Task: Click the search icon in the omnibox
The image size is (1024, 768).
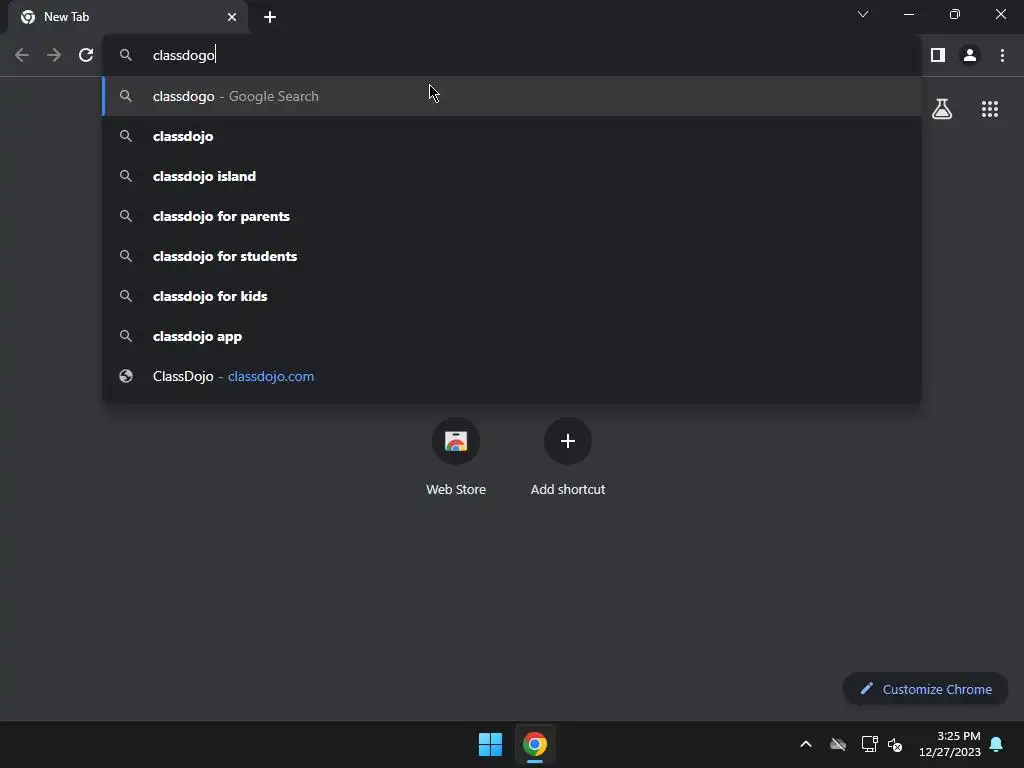Action: coord(125,55)
